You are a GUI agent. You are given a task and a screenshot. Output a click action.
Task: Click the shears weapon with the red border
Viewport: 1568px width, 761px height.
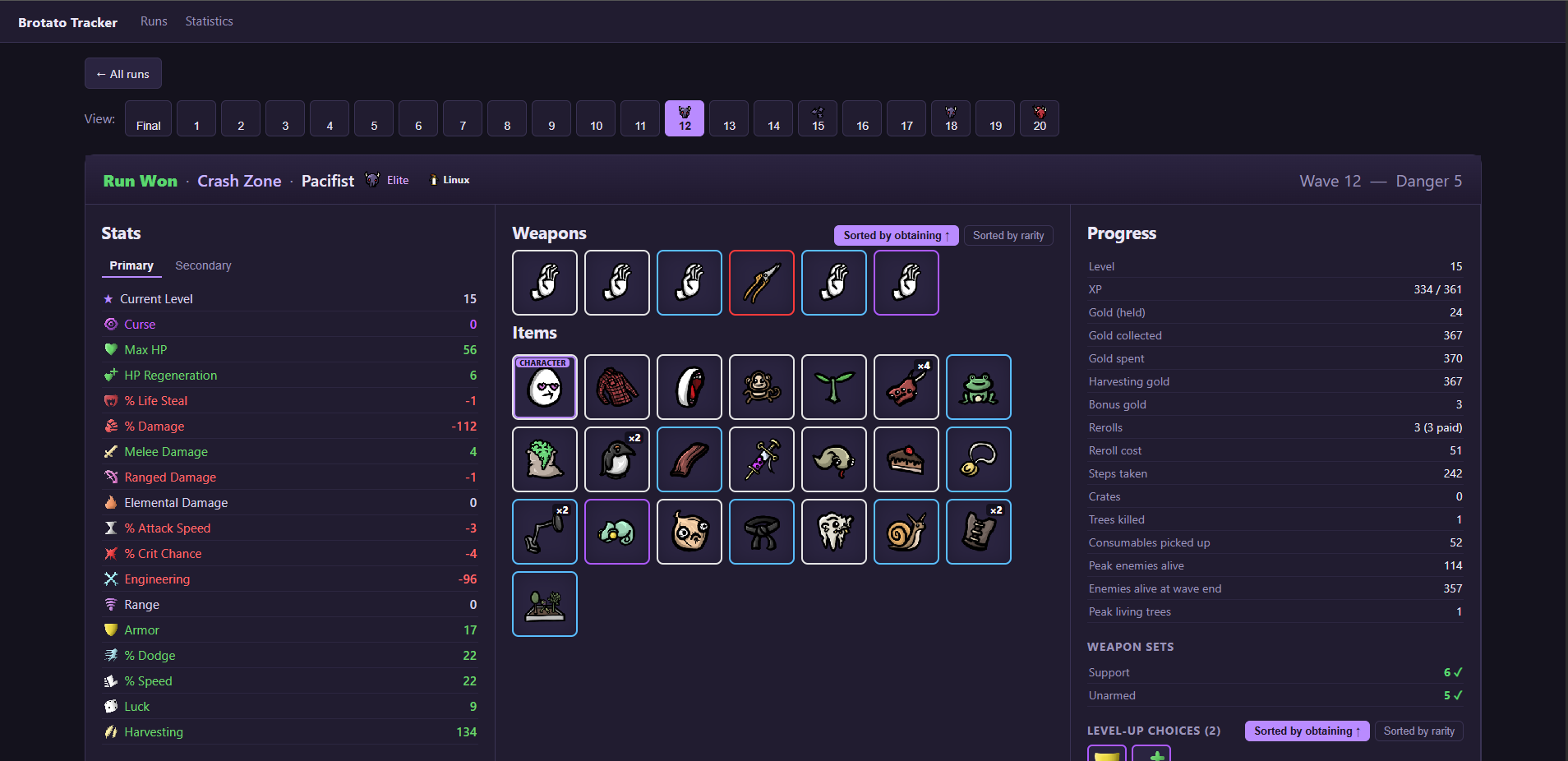click(x=762, y=283)
